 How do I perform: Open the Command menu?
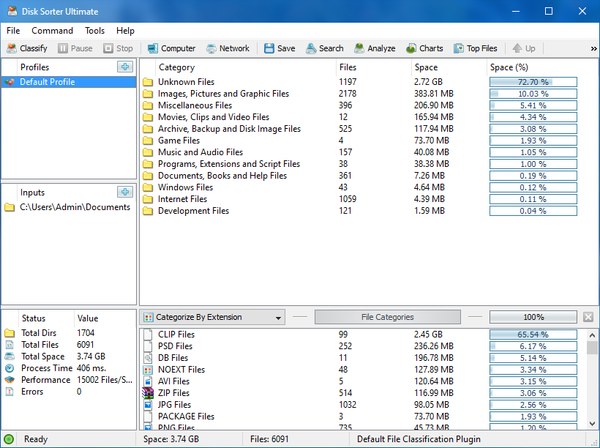pyautogui.click(x=52, y=31)
